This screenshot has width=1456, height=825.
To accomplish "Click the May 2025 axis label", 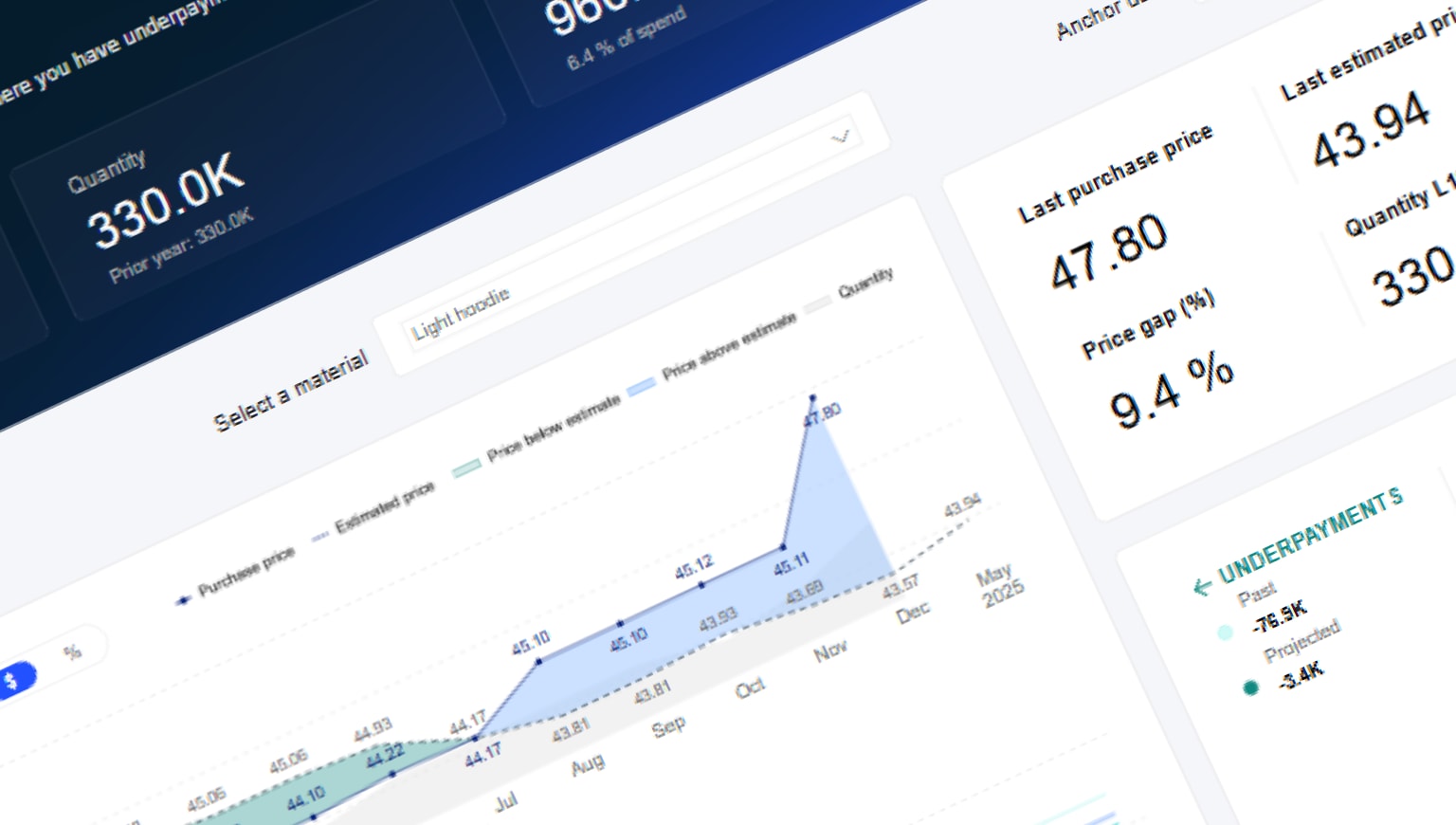I will tap(998, 585).
